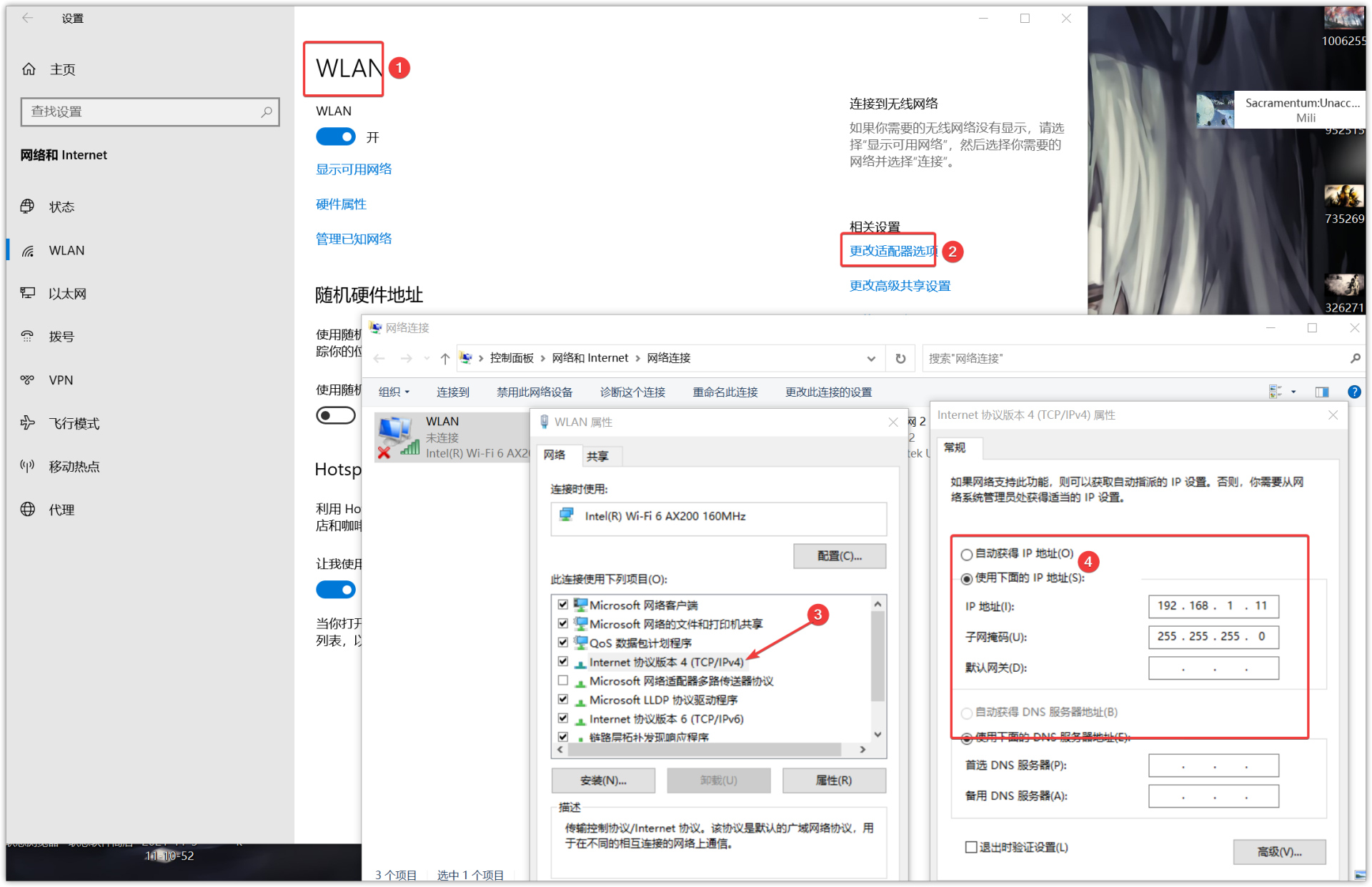Click the Change adapter options link

pyautogui.click(x=892, y=251)
